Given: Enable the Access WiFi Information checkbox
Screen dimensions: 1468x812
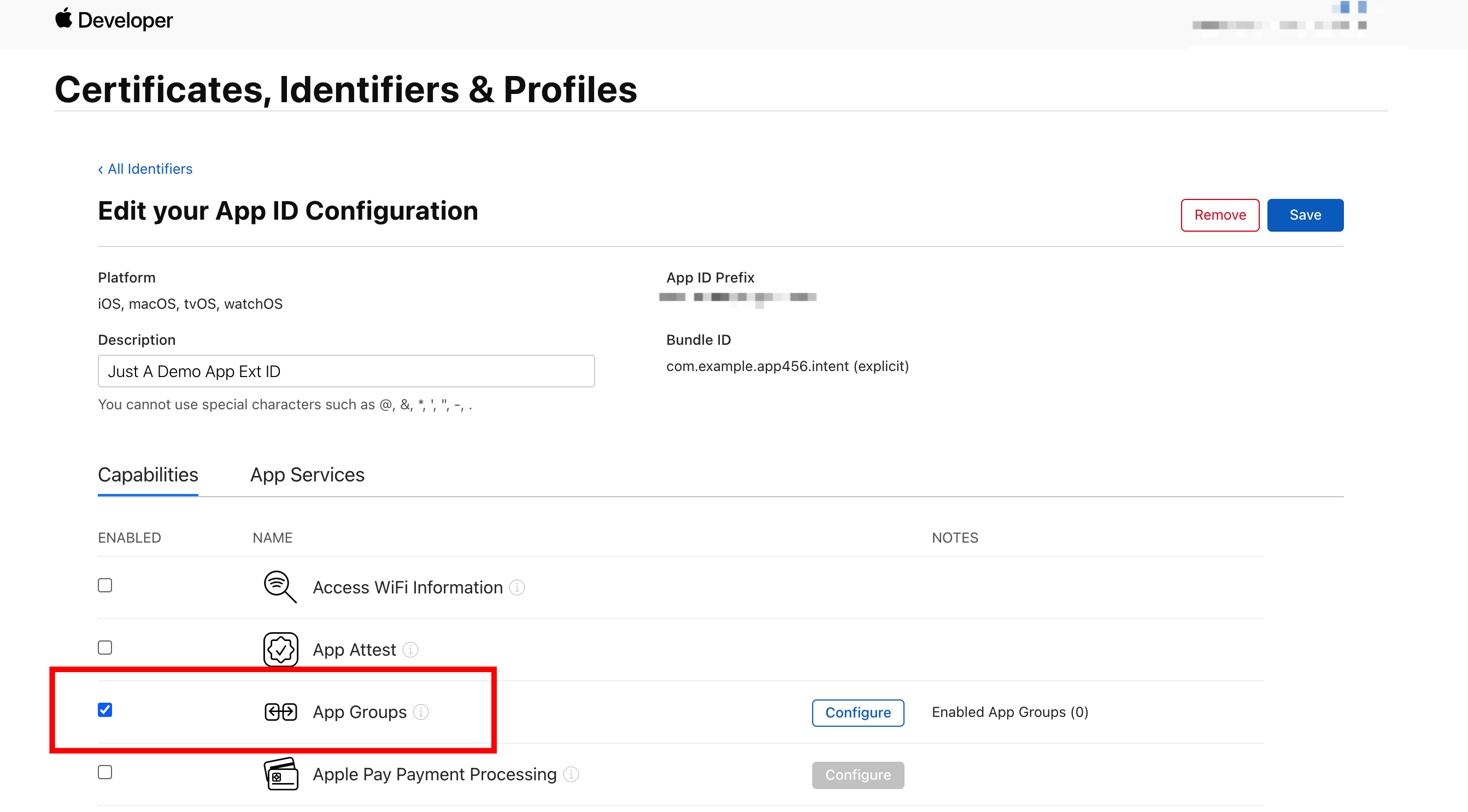Looking at the screenshot, I should coord(105,585).
